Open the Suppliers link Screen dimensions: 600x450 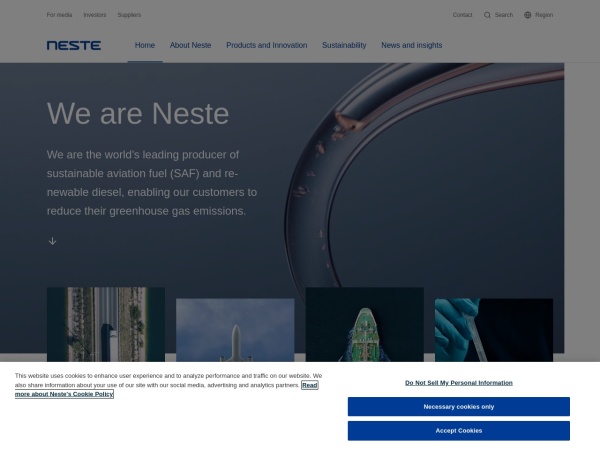(129, 15)
